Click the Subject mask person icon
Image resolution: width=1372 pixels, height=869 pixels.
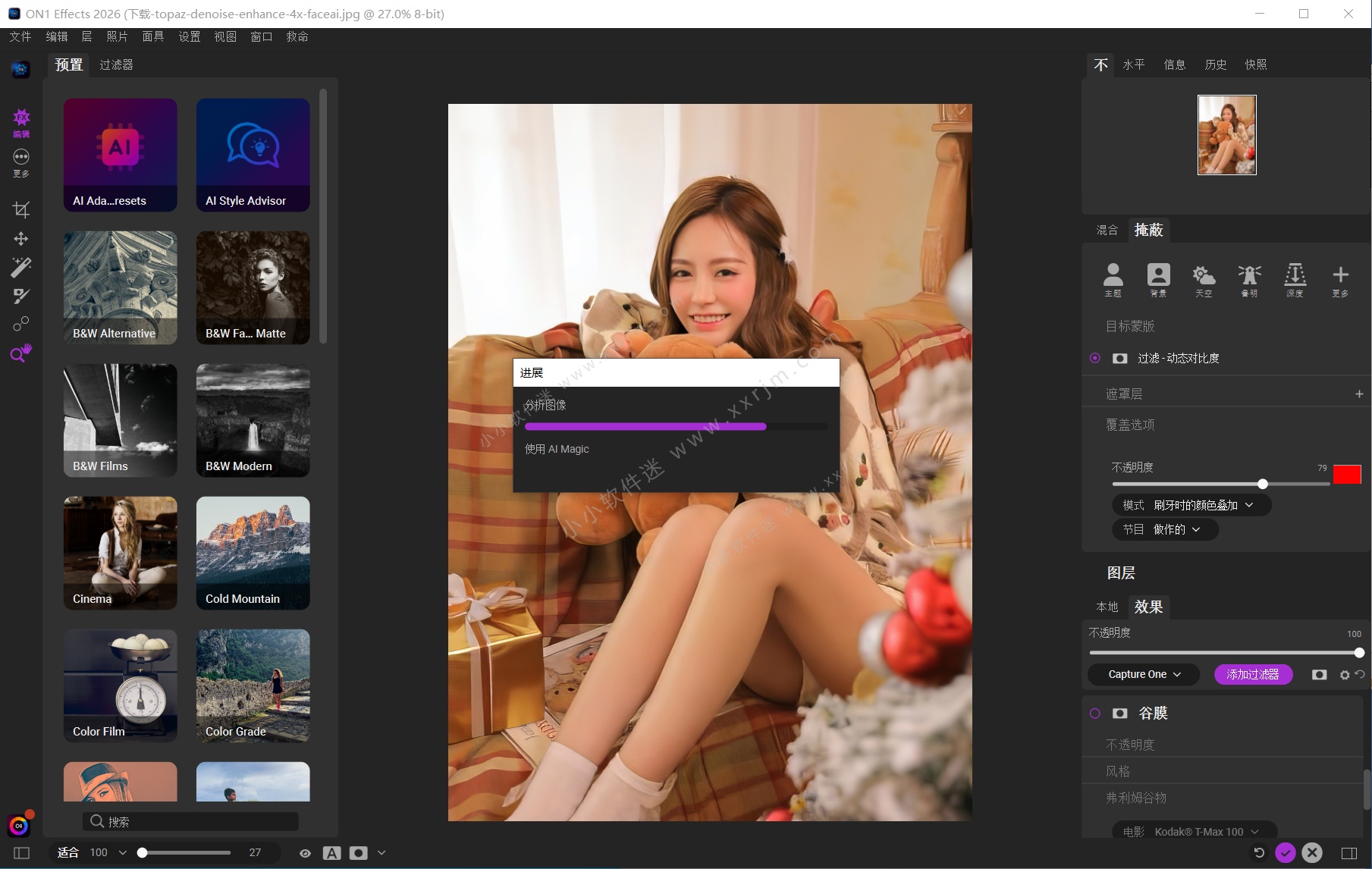click(1113, 278)
